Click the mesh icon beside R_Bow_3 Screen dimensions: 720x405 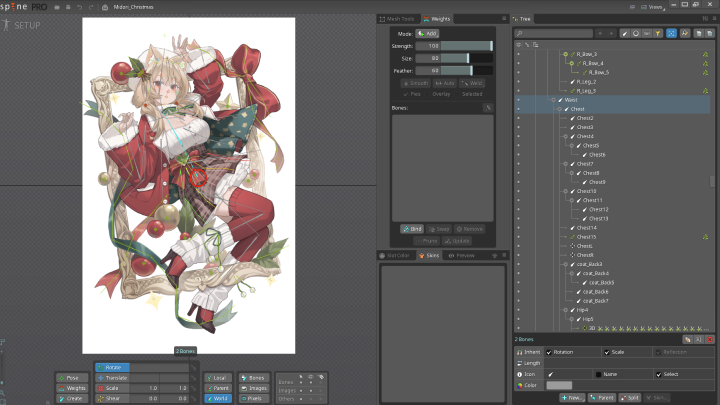point(705,54)
